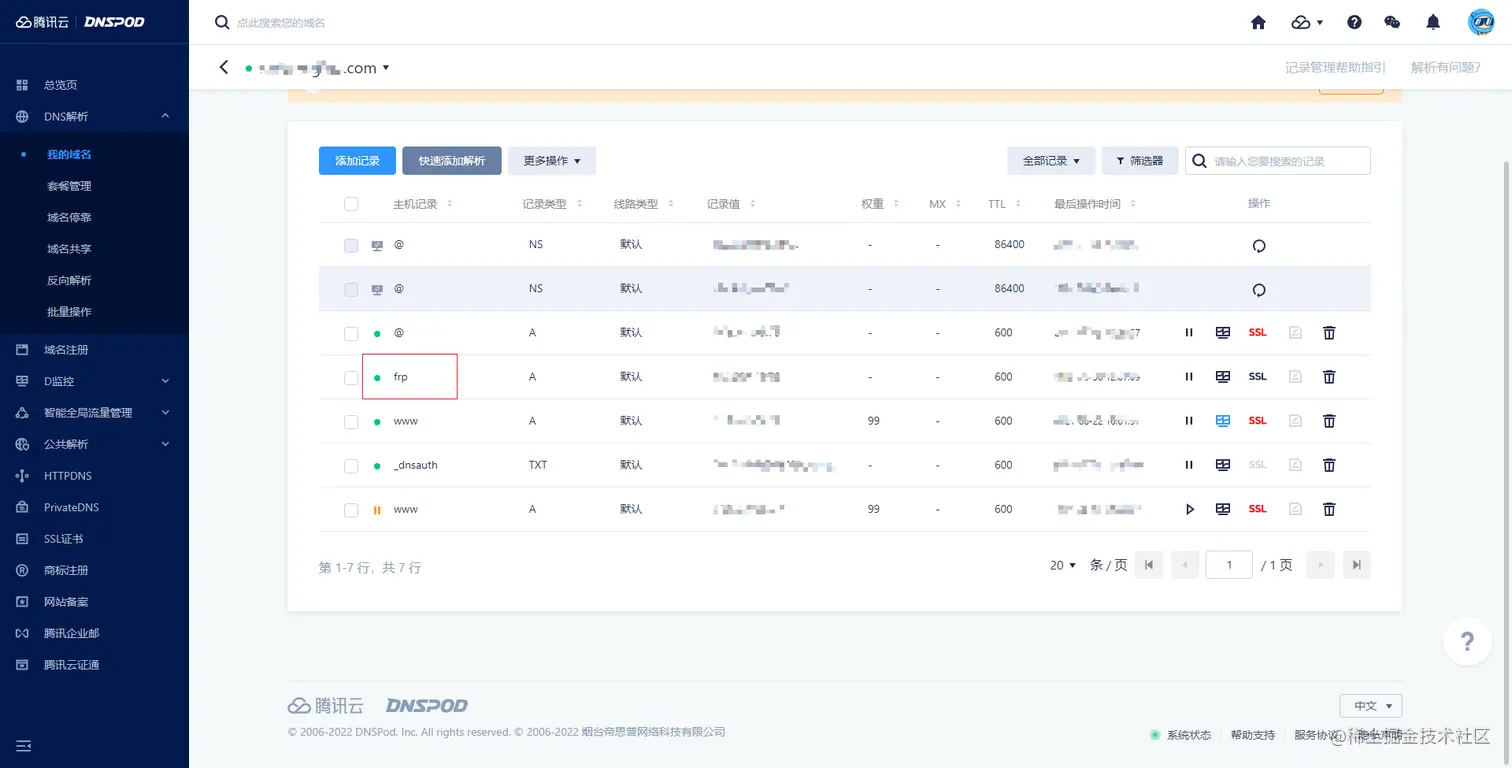1512x768 pixels.
Task: Open the monitoring icon on the frp row
Action: (1222, 377)
